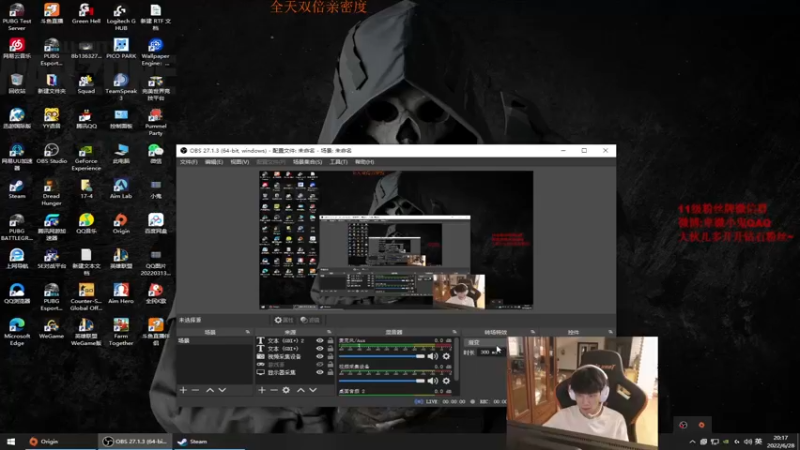Select Microsoft Edge desktop shortcut
800x450 pixels.
click(x=17, y=332)
